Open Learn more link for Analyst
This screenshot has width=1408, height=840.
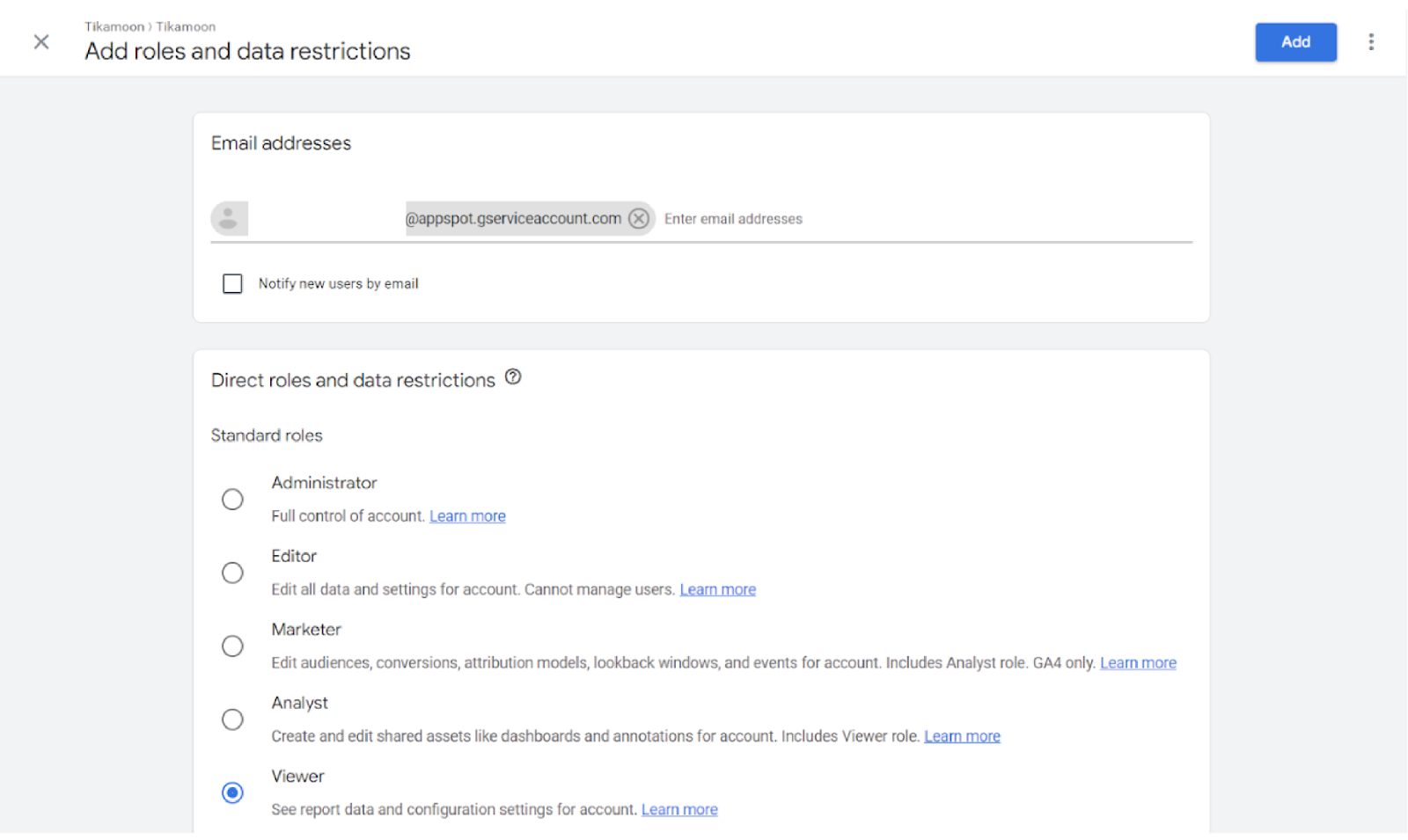pos(962,736)
